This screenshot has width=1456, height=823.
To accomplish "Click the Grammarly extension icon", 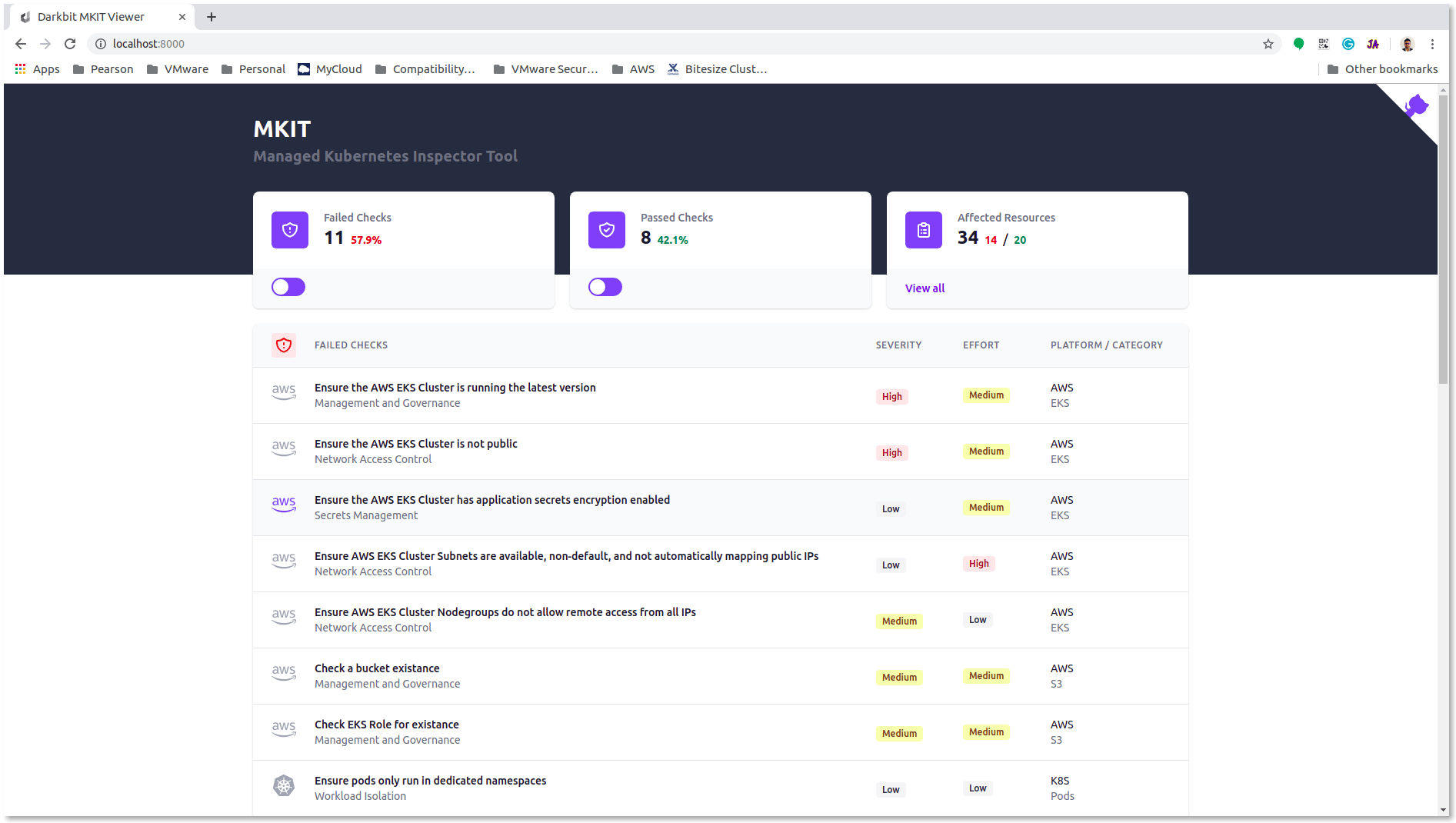I will (1348, 44).
